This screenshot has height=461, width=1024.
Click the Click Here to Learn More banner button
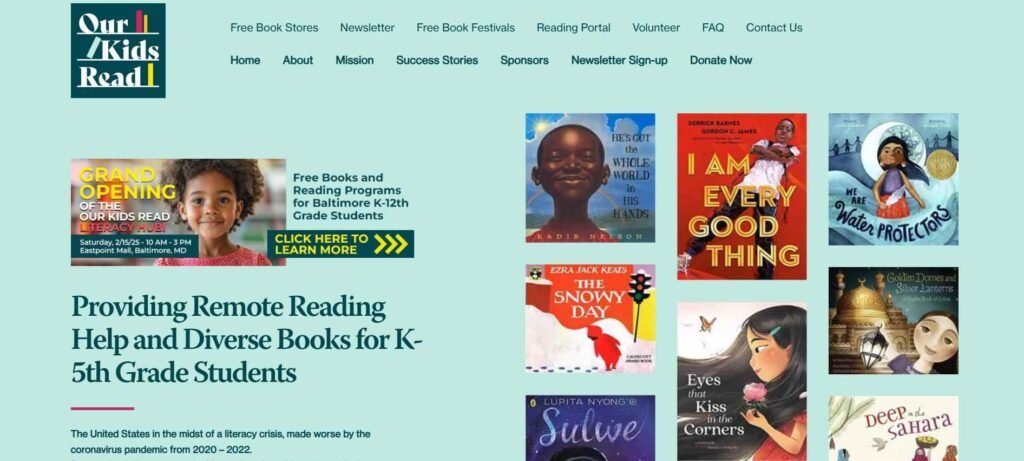click(340, 244)
